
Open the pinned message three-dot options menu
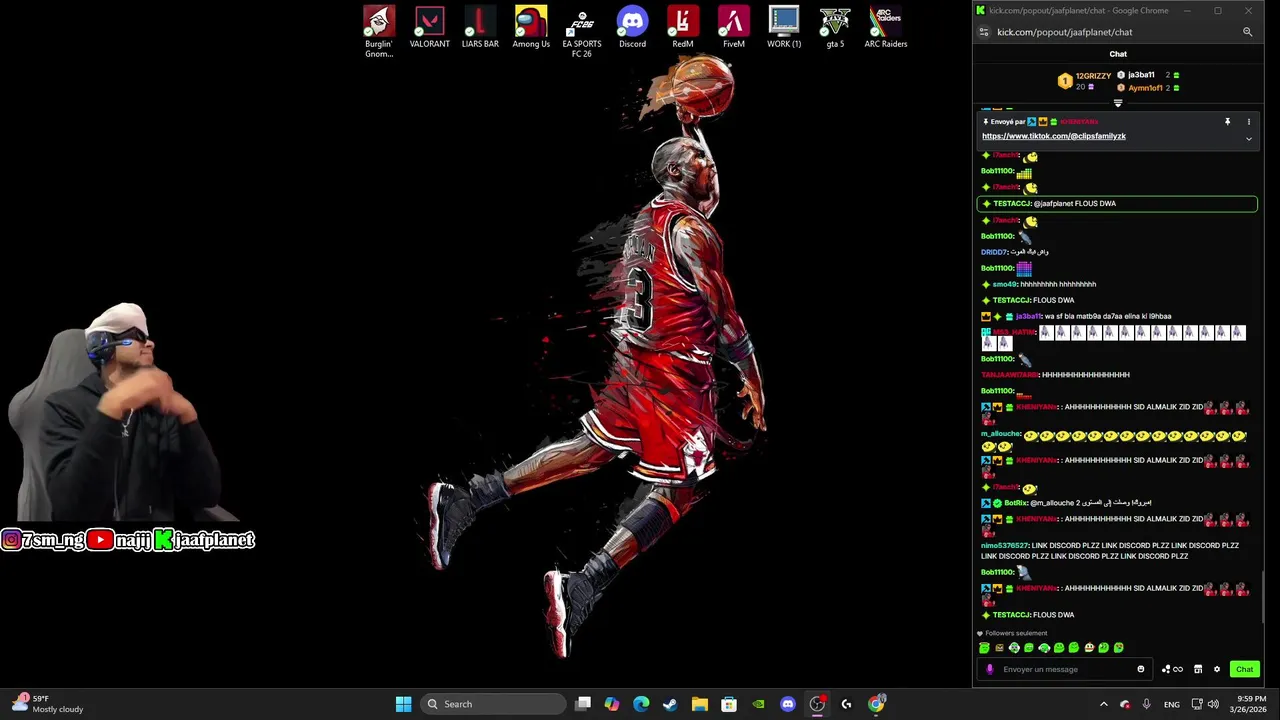(1248, 122)
